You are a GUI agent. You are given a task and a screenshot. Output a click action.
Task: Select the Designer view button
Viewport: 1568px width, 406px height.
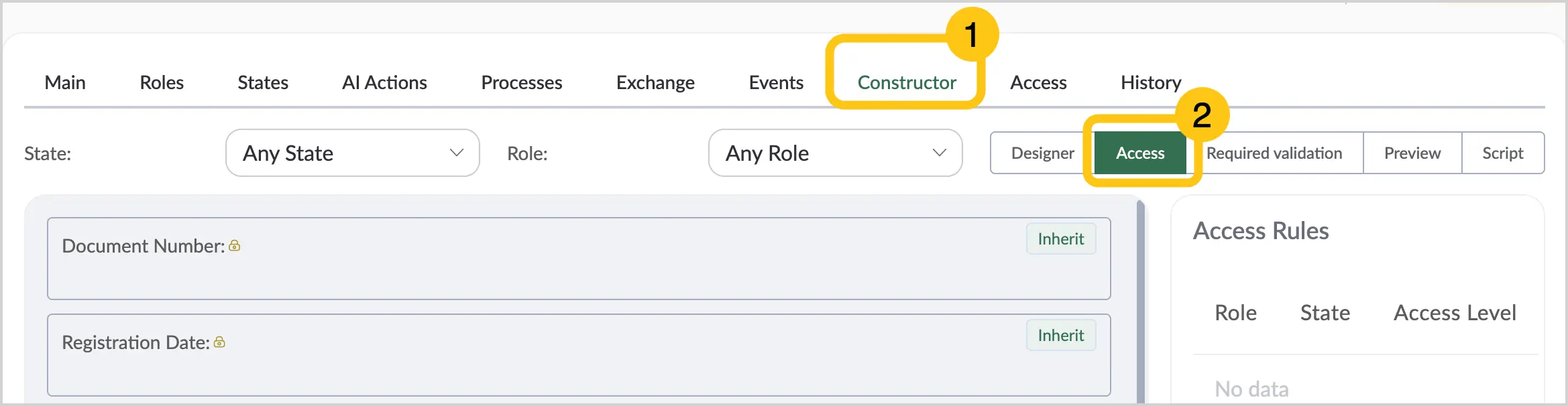coord(1042,153)
